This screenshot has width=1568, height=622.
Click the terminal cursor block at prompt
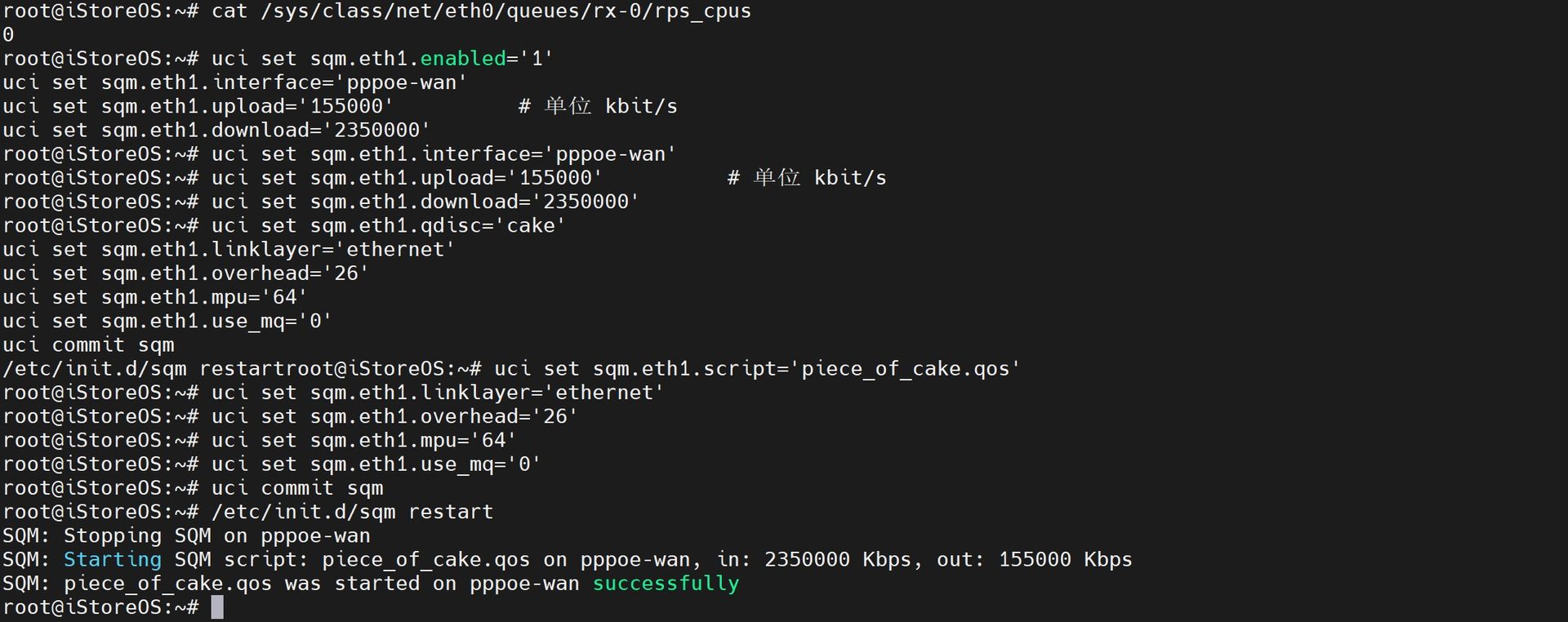tap(217, 607)
